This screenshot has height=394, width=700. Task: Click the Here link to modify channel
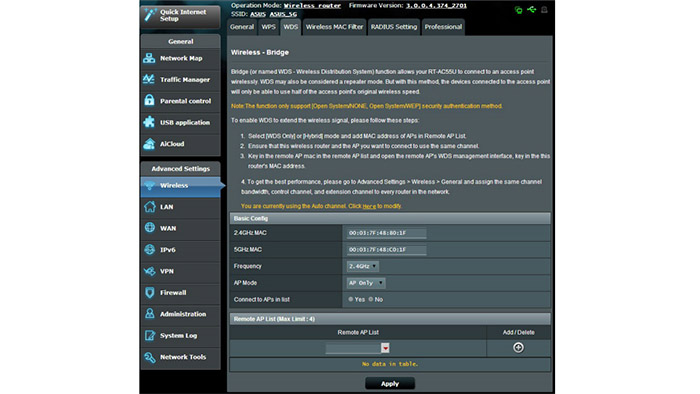coord(369,207)
